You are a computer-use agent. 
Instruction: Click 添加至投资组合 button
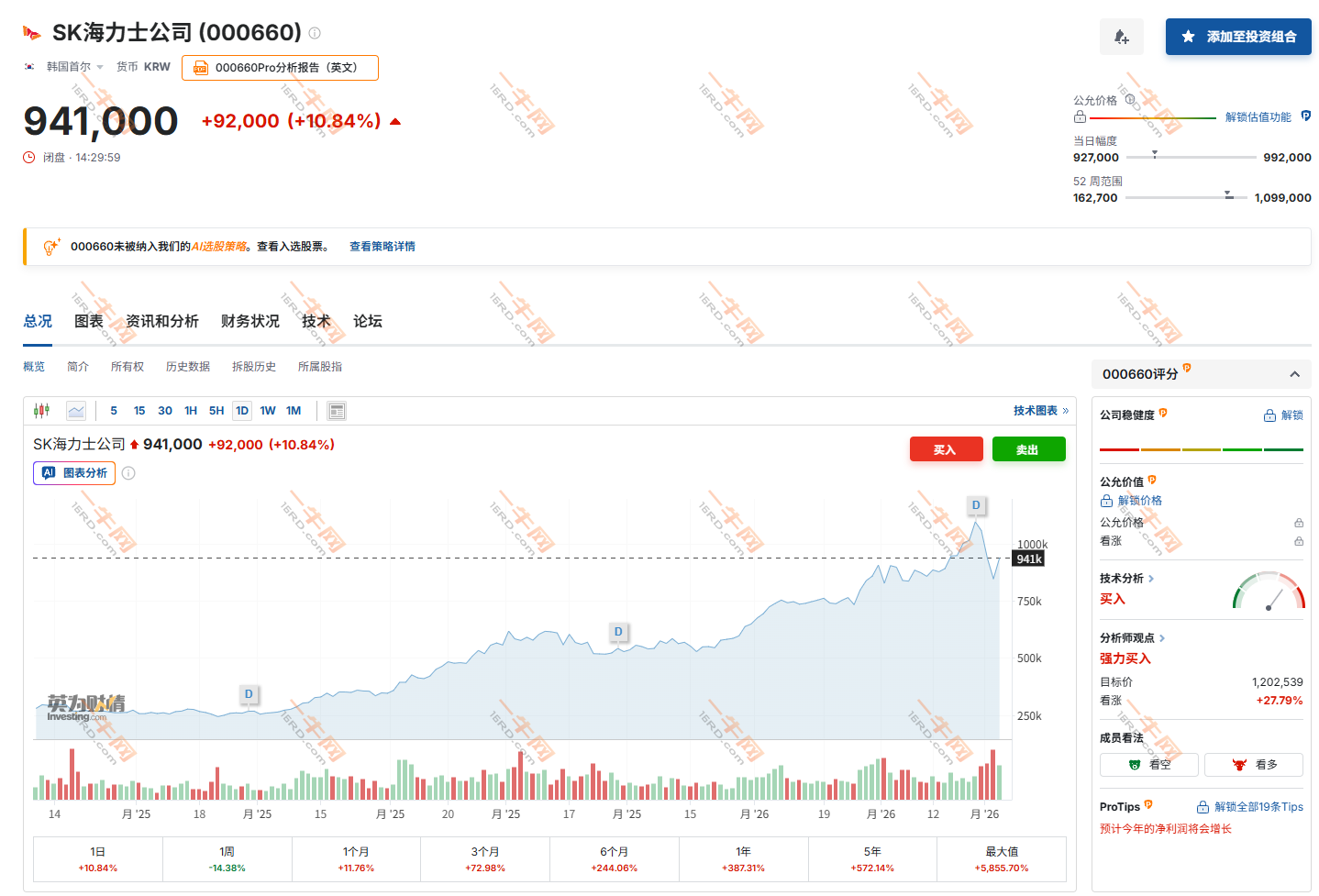coord(1238,37)
